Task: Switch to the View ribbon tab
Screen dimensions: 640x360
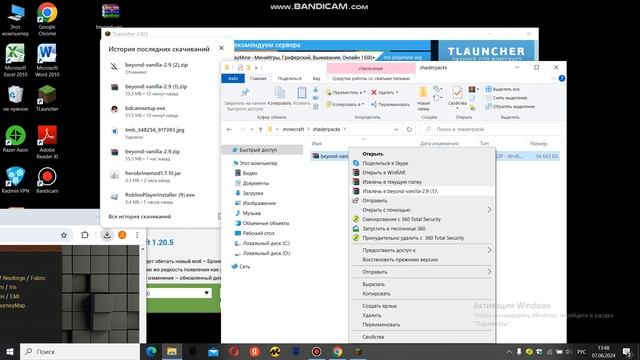Action: coord(316,78)
